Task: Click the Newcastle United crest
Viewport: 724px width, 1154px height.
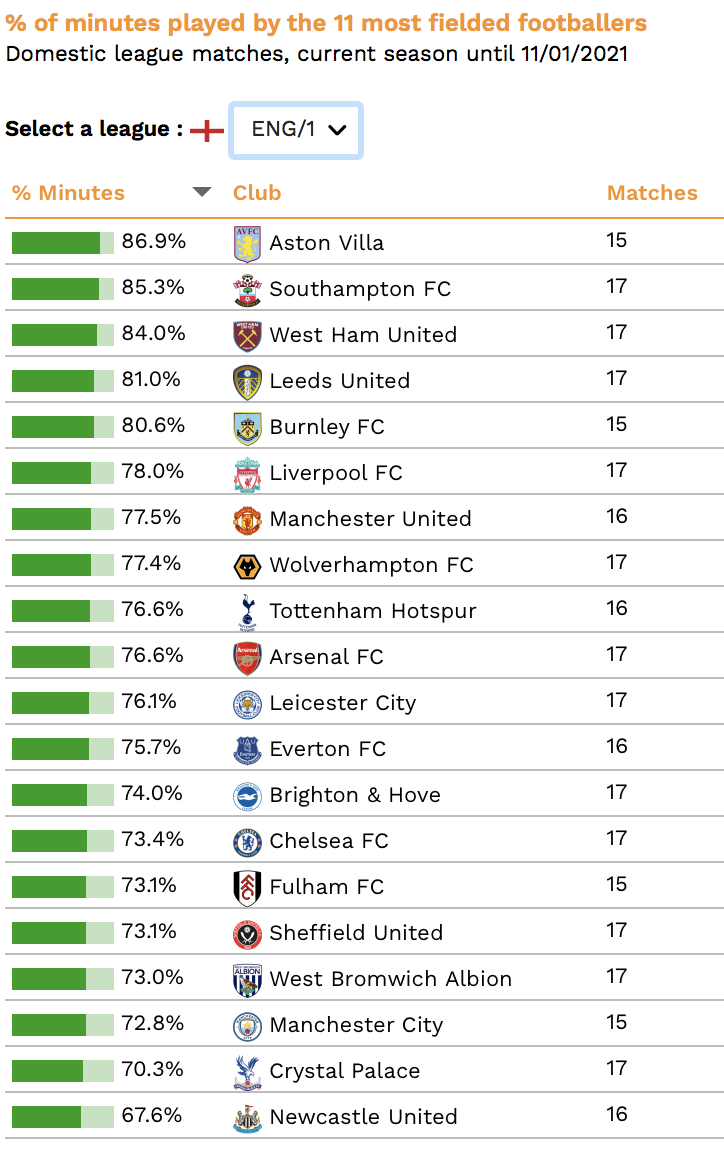Action: point(247,1118)
